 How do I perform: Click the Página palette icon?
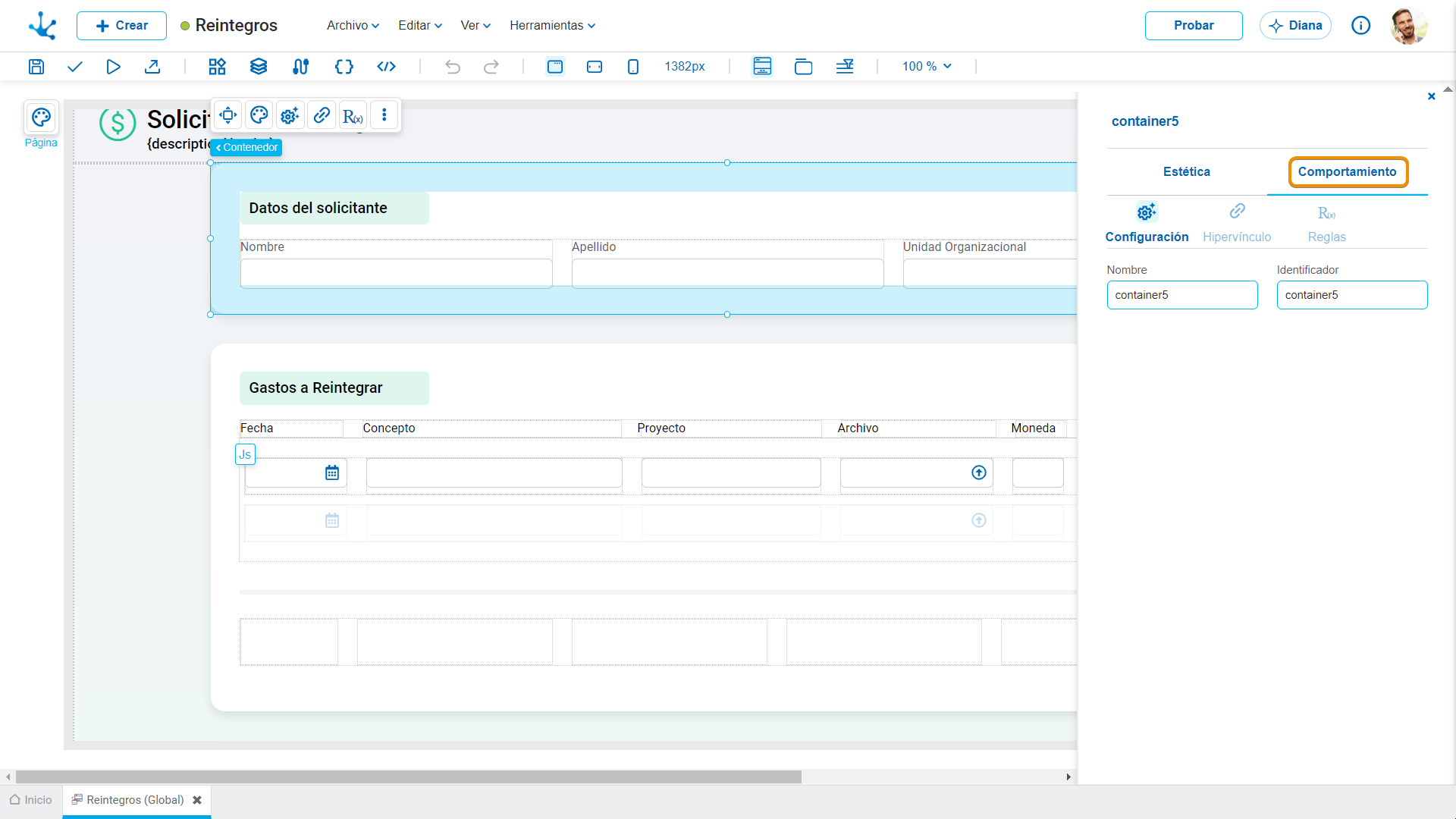point(41,118)
